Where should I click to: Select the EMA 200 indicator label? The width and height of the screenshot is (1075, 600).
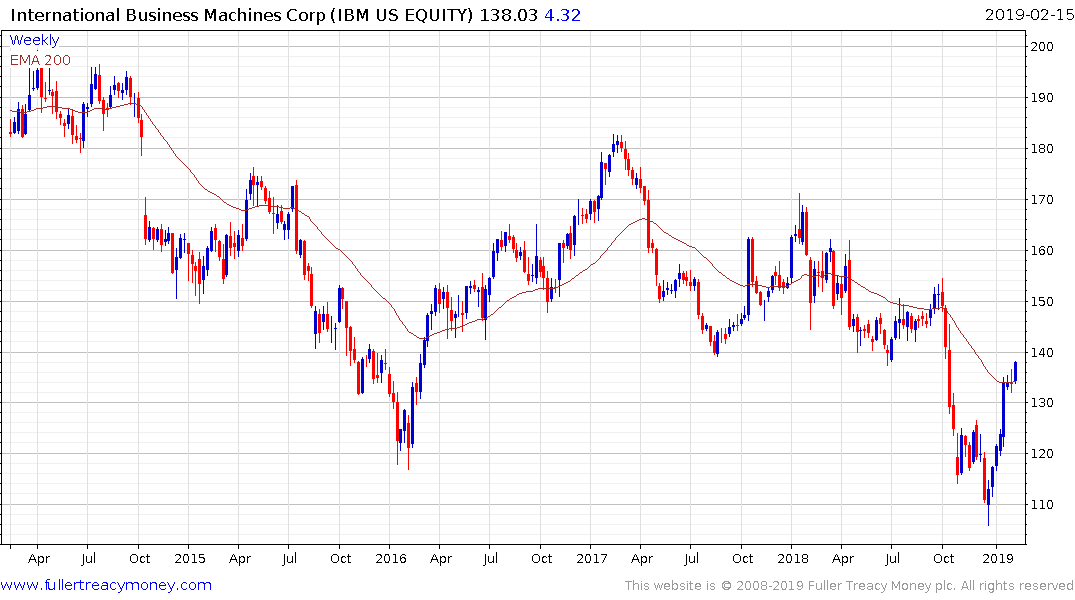(40, 60)
